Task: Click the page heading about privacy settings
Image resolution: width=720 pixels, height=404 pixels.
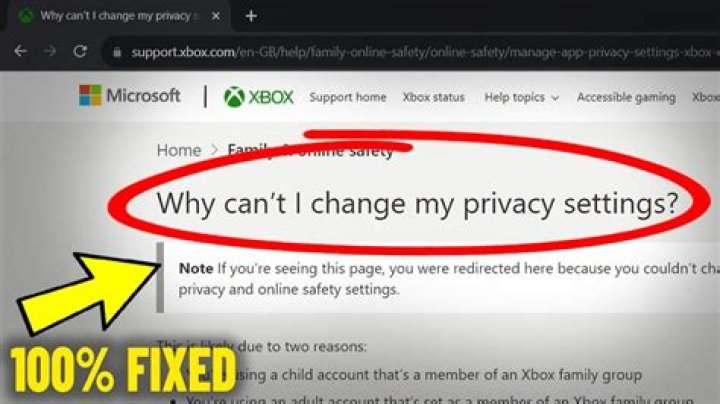Action: tap(417, 203)
